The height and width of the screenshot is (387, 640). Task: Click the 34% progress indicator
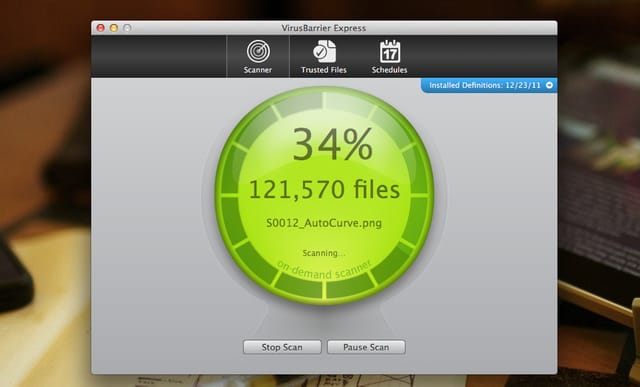pyautogui.click(x=333, y=144)
